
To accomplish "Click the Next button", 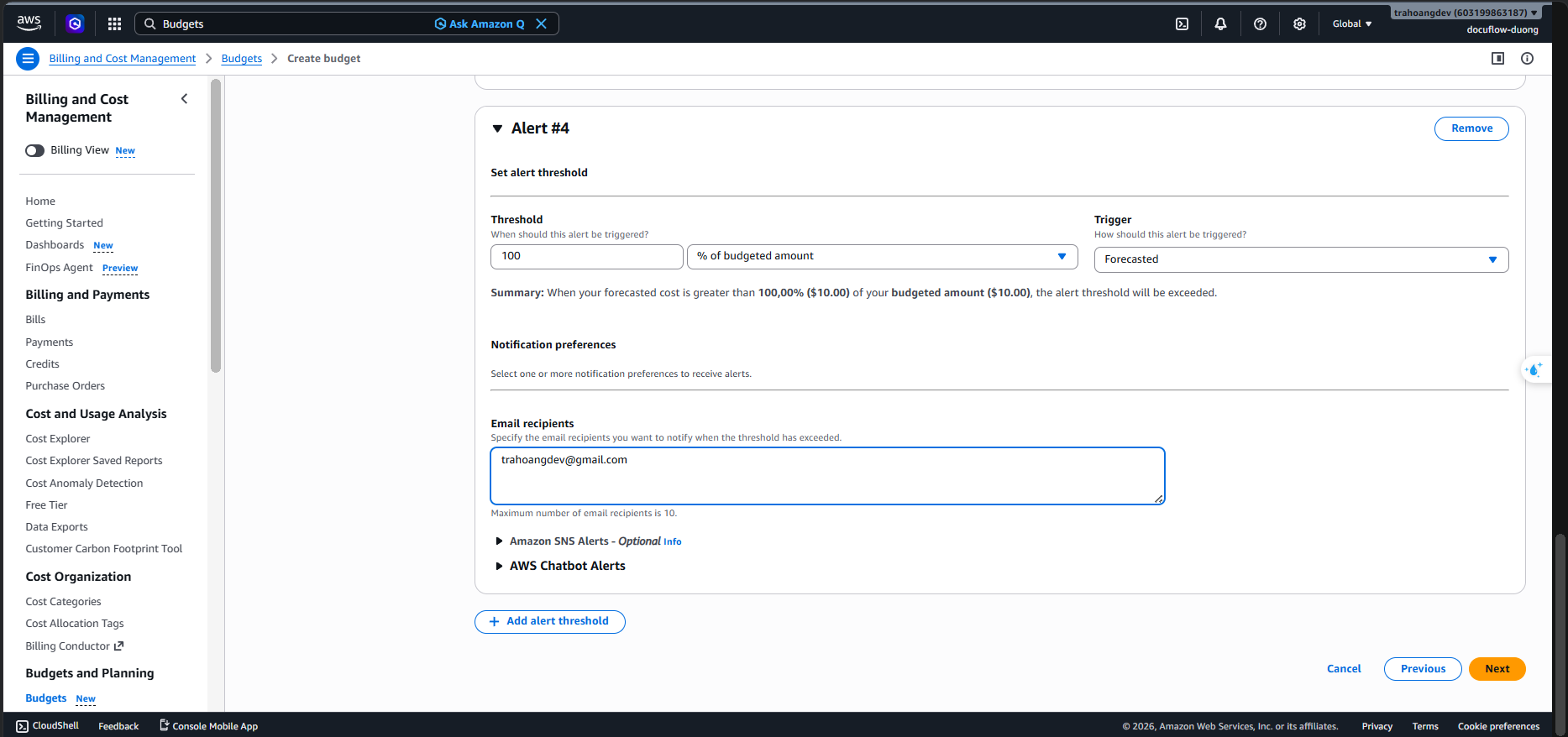I will point(1497,669).
